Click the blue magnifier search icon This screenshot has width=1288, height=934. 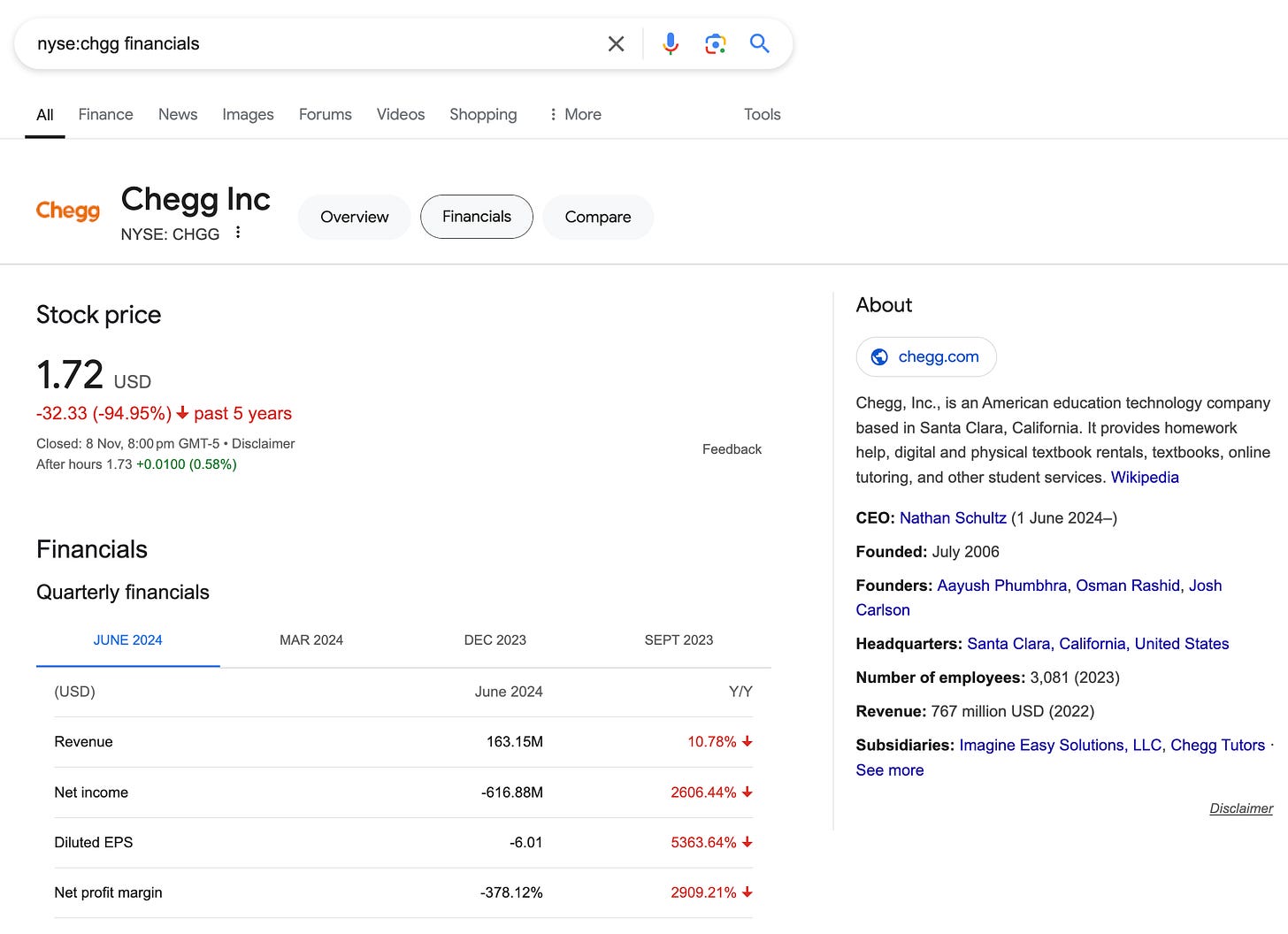coord(759,43)
